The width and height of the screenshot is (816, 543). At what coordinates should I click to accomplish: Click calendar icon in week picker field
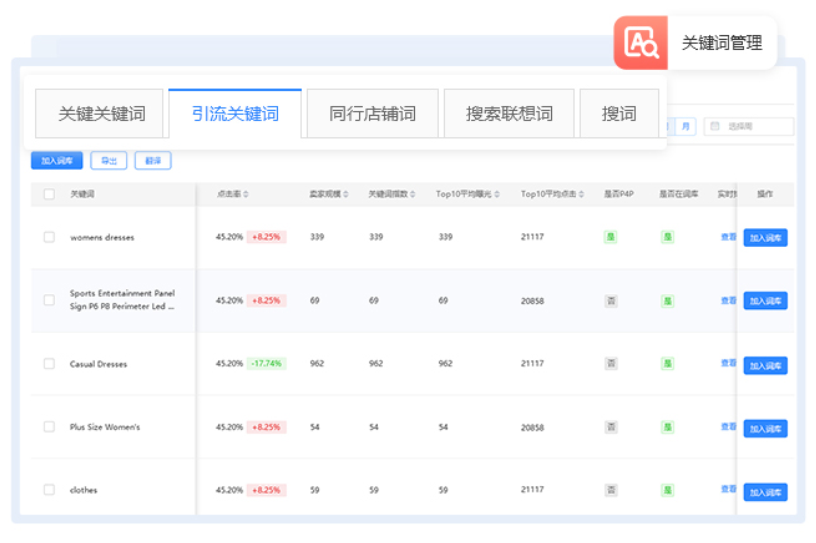click(x=715, y=126)
